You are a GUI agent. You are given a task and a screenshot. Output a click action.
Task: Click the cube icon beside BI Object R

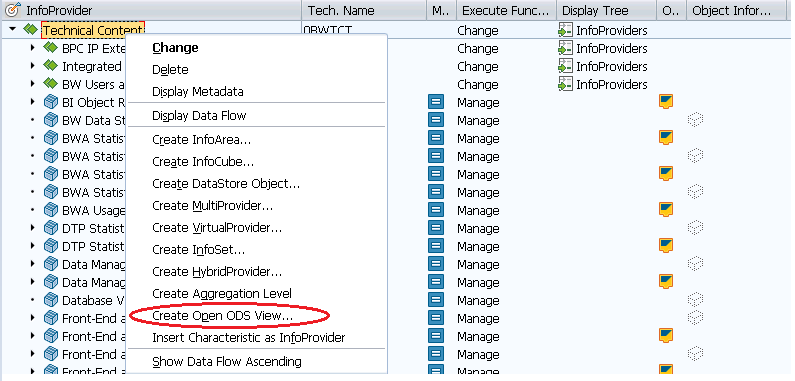[x=51, y=102]
